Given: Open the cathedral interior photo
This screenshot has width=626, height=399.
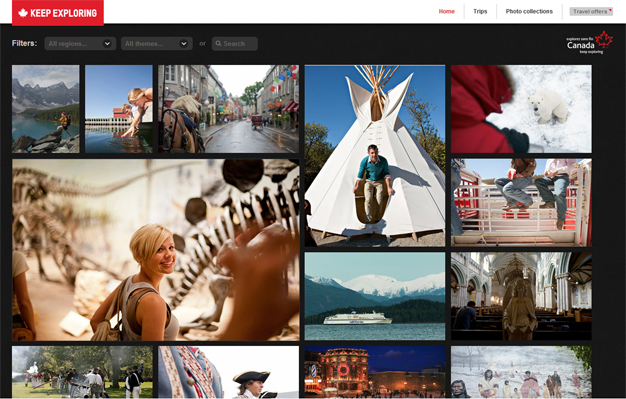Looking at the screenshot, I should (x=521, y=296).
